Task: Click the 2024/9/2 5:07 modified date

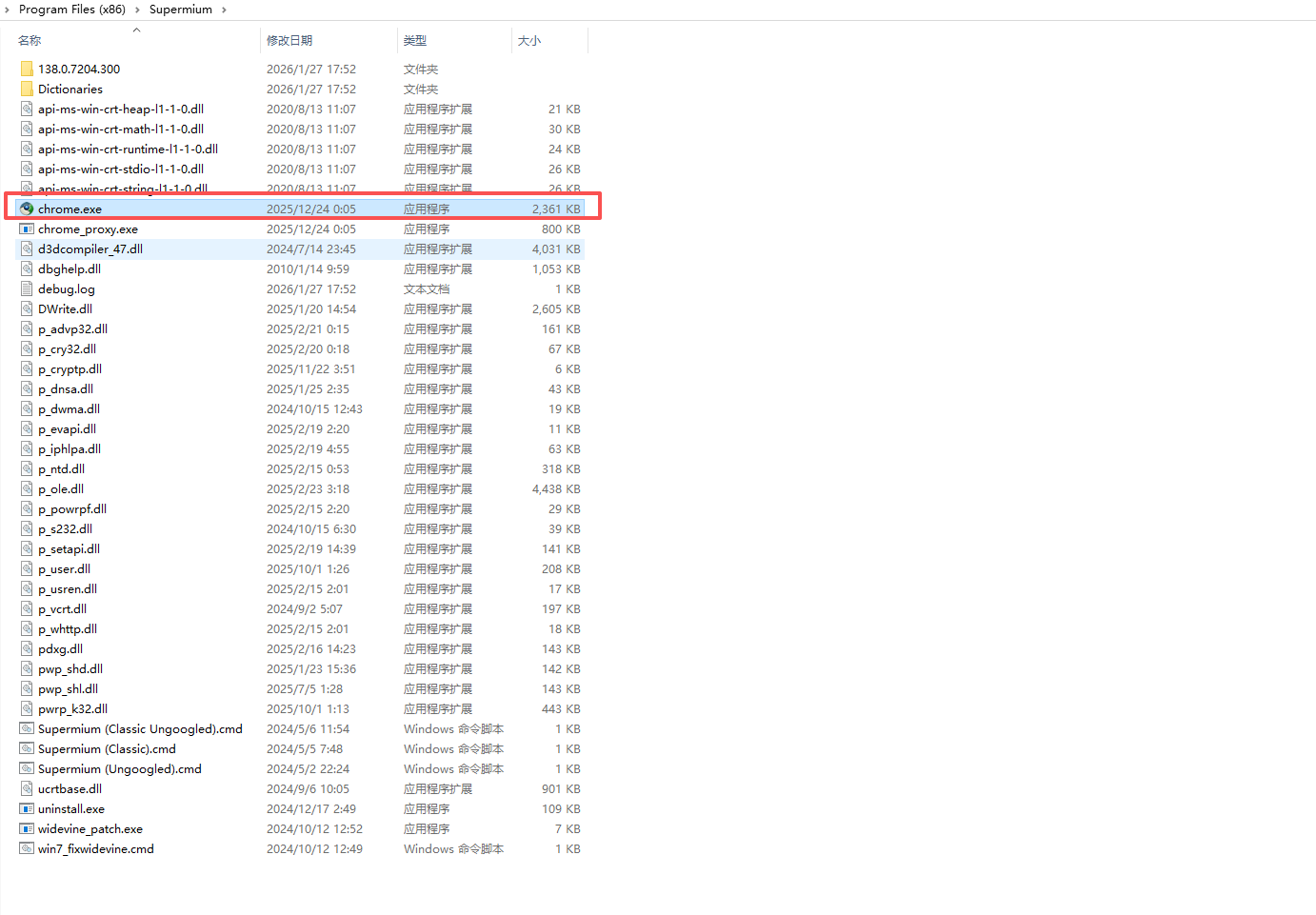Action: (305, 608)
